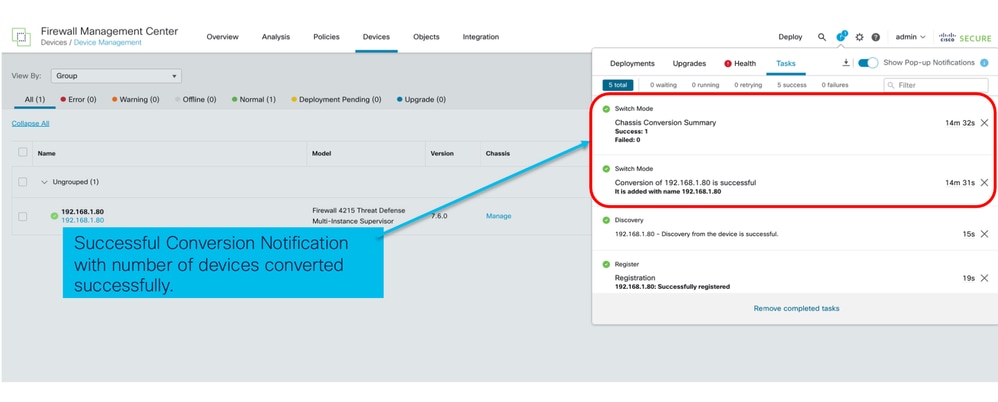This screenshot has height=402, width=998.
Task: Click the Collapse All link
Action: 31,123
